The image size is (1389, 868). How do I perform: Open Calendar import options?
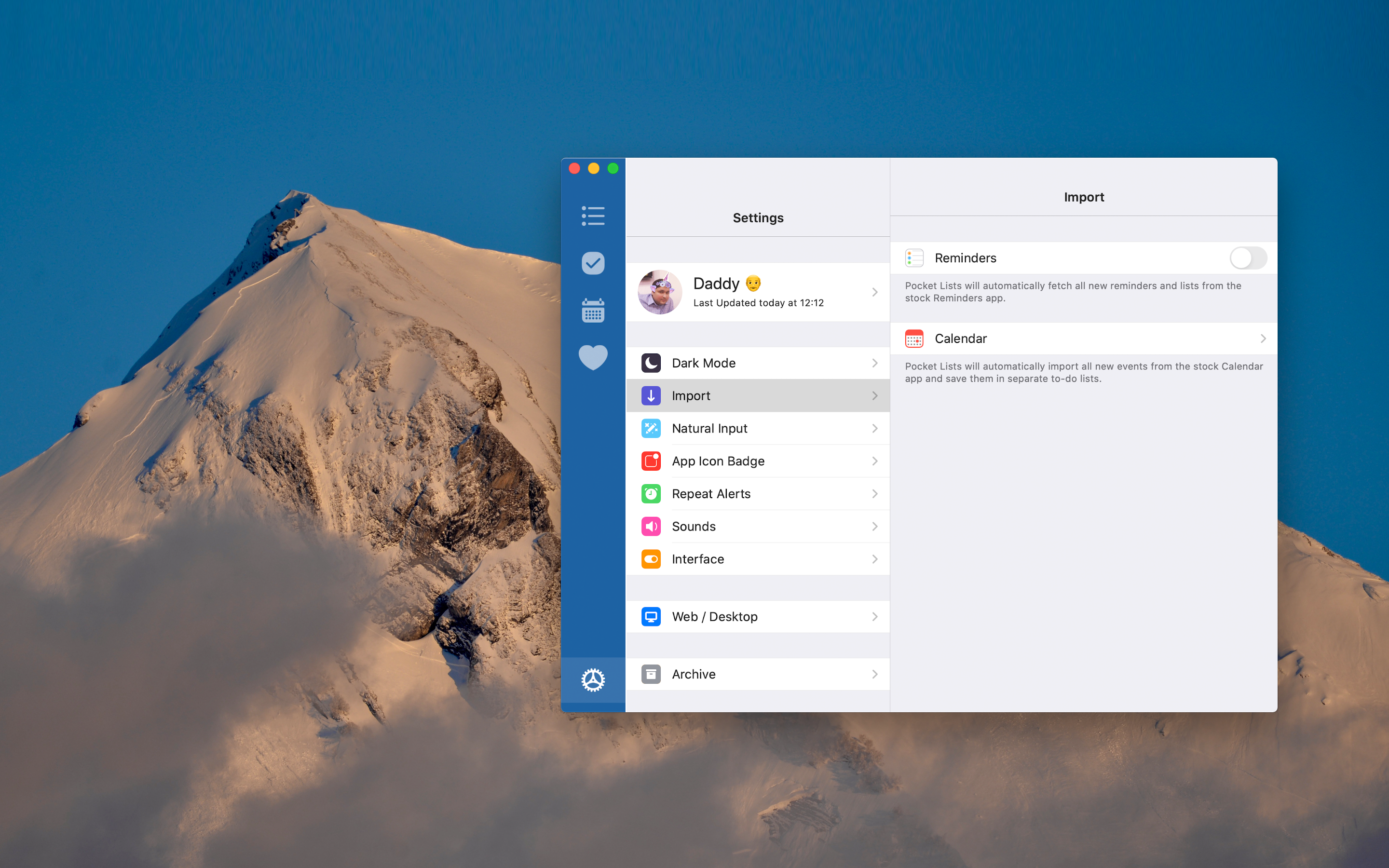[1084, 339]
